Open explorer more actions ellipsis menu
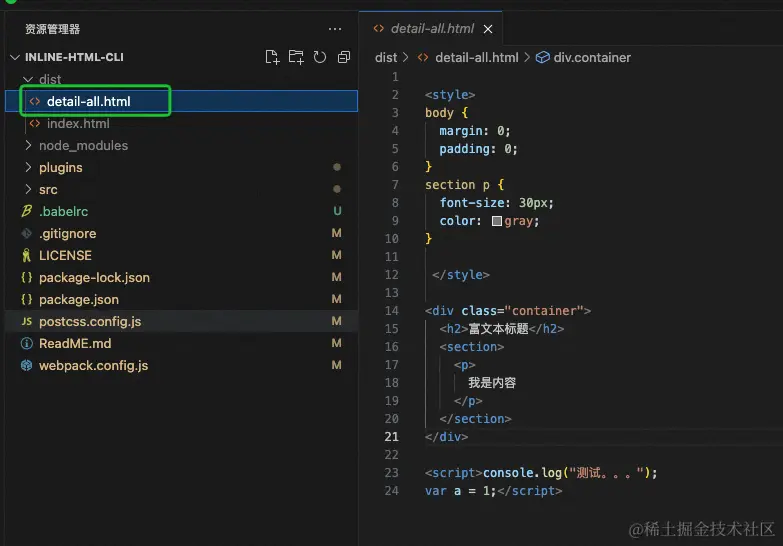Viewport: 783px width, 546px height. 335,29
